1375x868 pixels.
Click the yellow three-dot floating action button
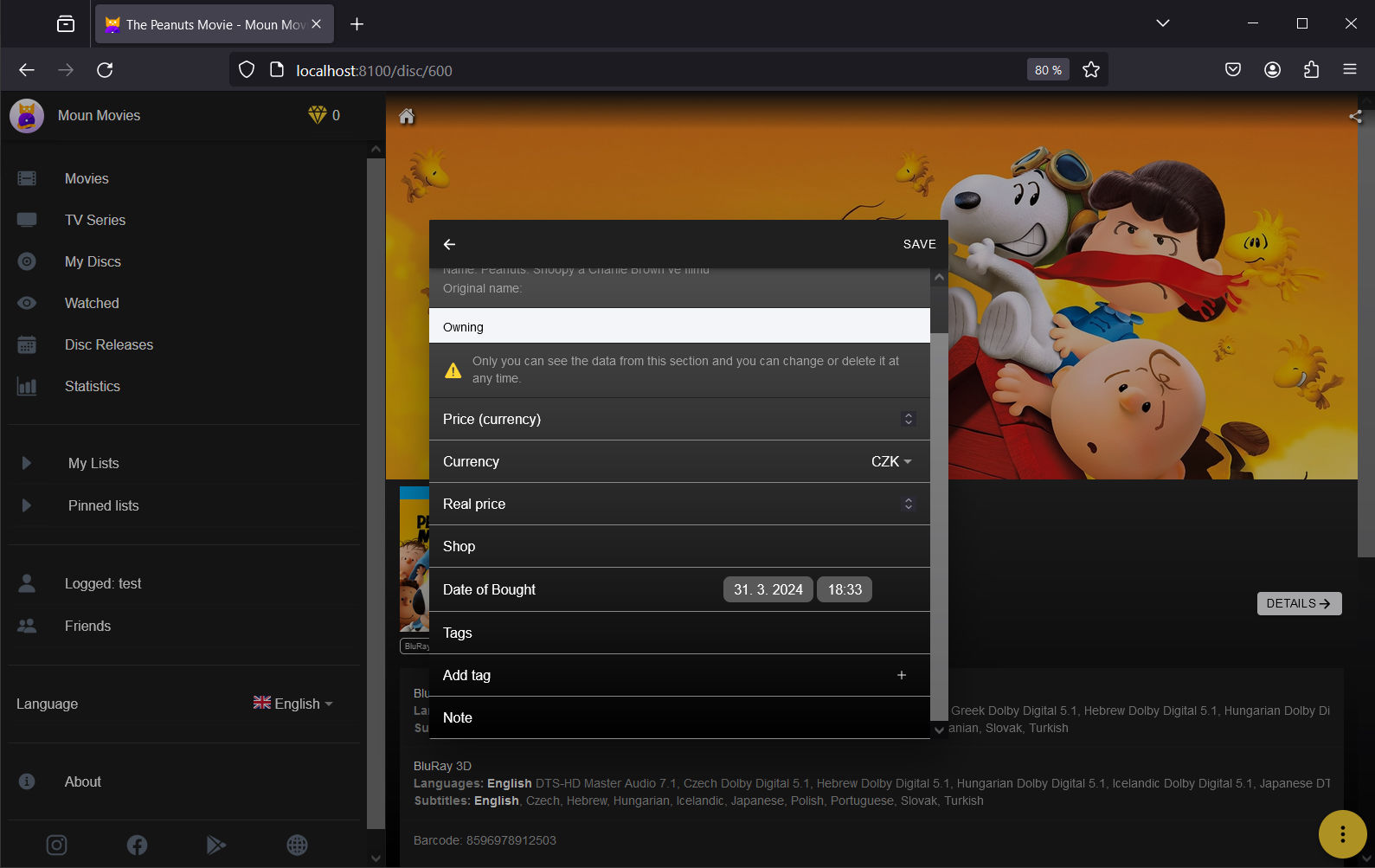tap(1341, 834)
